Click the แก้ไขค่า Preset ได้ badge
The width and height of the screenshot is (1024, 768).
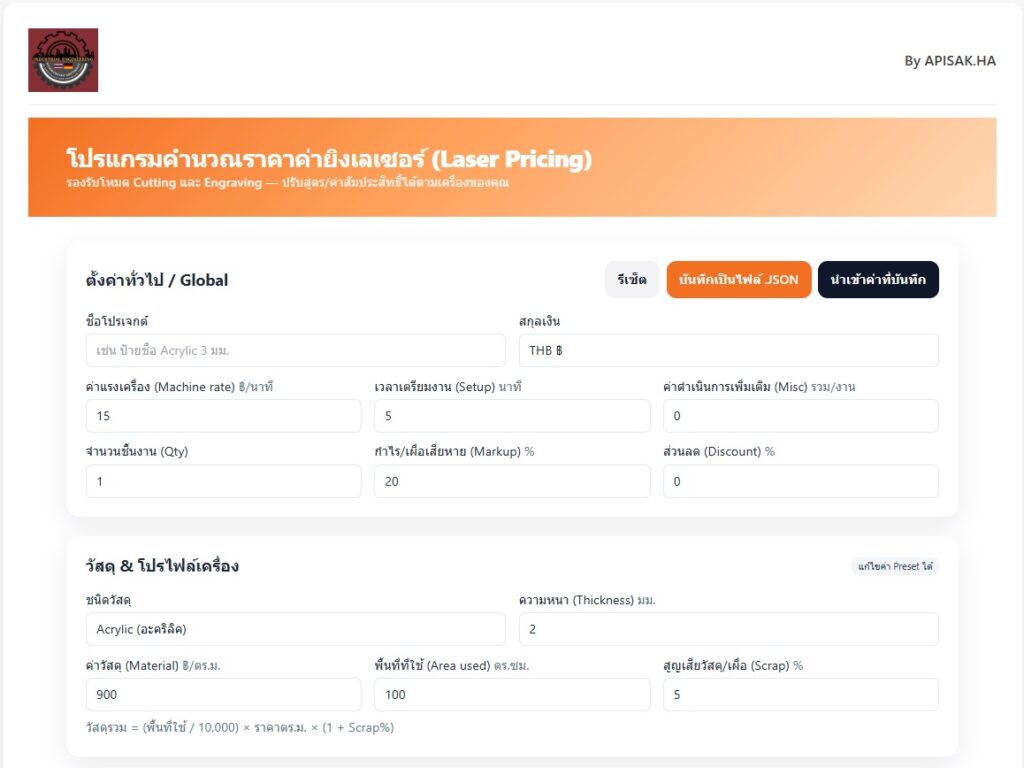[895, 566]
